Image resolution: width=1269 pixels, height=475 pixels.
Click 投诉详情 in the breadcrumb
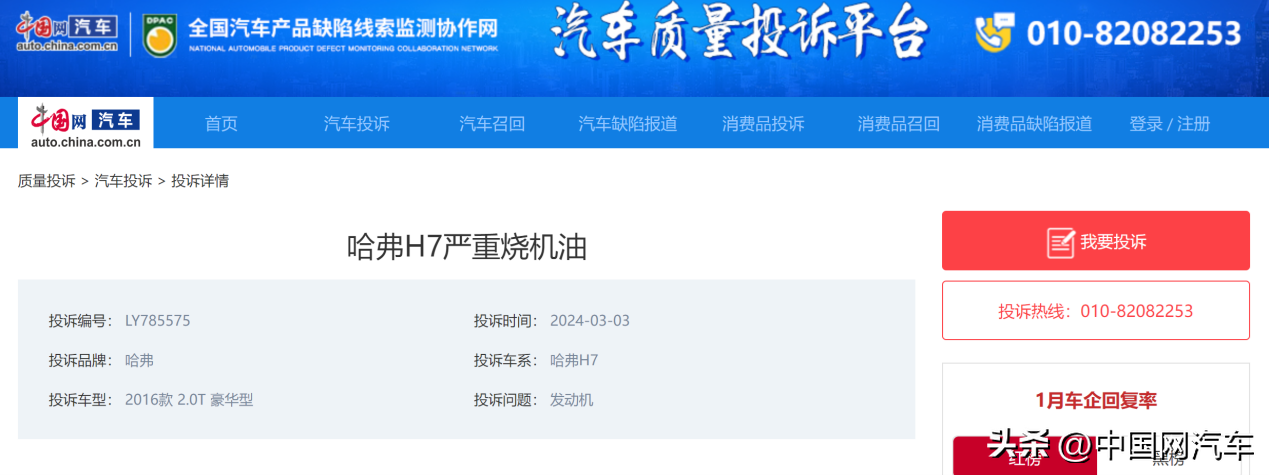coord(200,181)
